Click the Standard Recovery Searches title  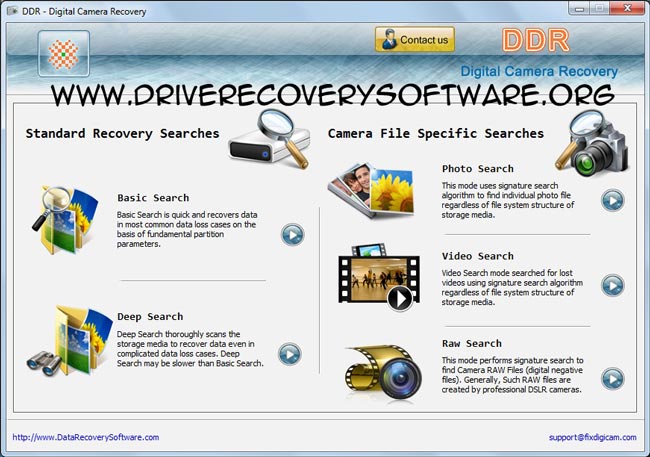122,134
